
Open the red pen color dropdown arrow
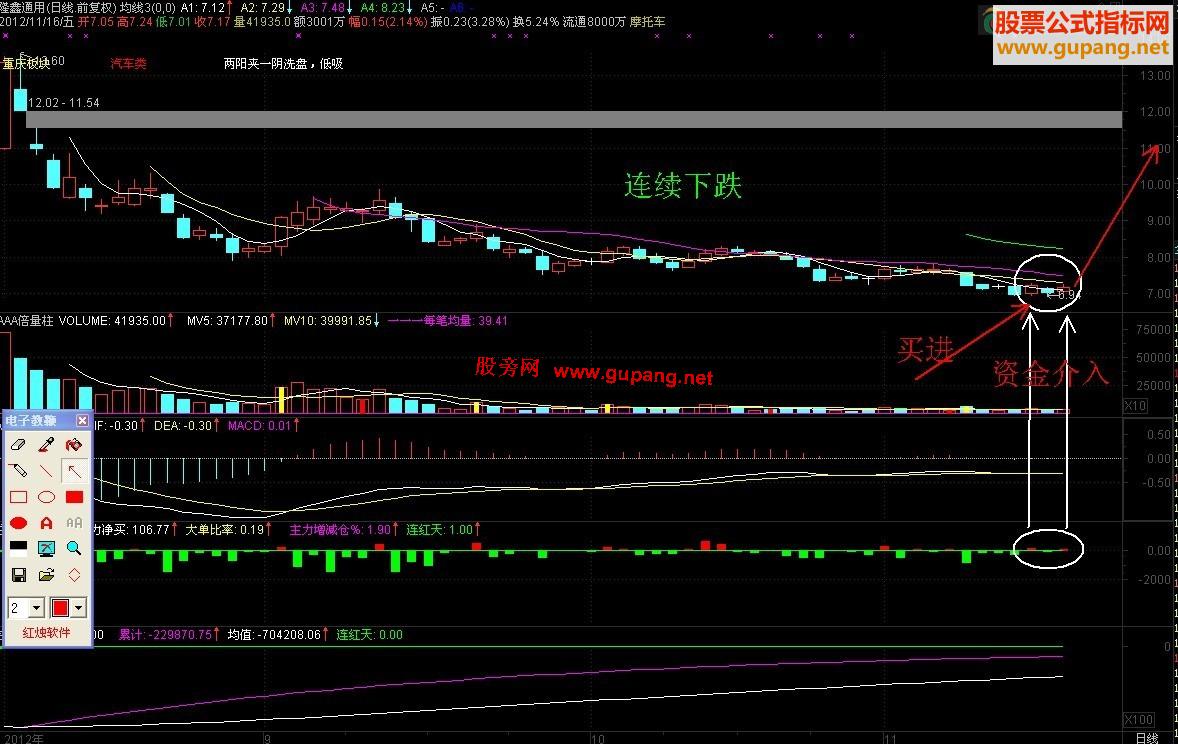pyautogui.click(x=78, y=607)
